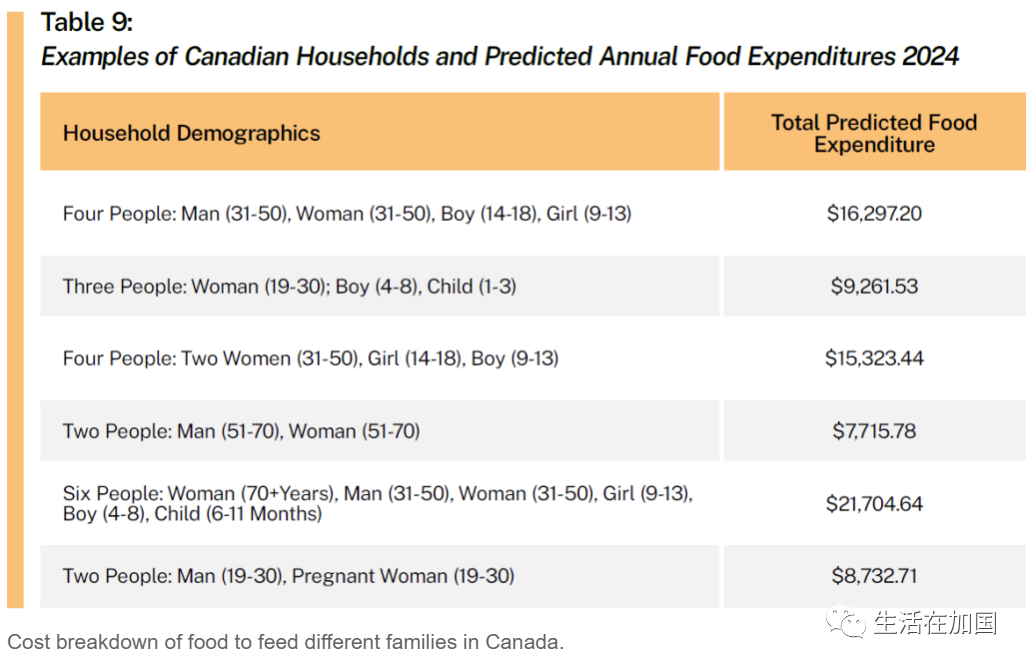This screenshot has width=1031, height=668.
Task: Click the $7,715.78 expenditure value
Action: [x=874, y=431]
